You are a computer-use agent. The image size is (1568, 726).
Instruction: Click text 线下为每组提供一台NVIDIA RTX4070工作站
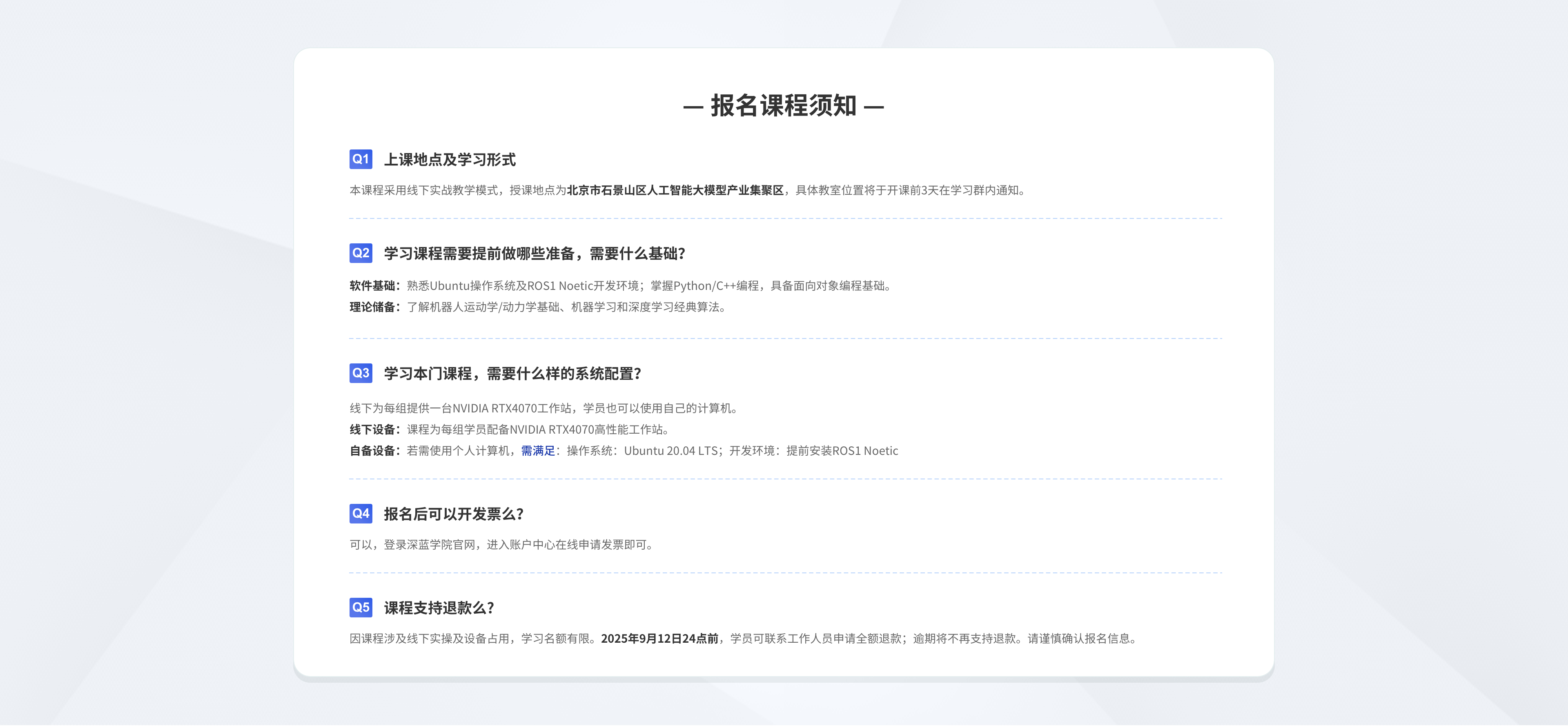click(x=461, y=408)
